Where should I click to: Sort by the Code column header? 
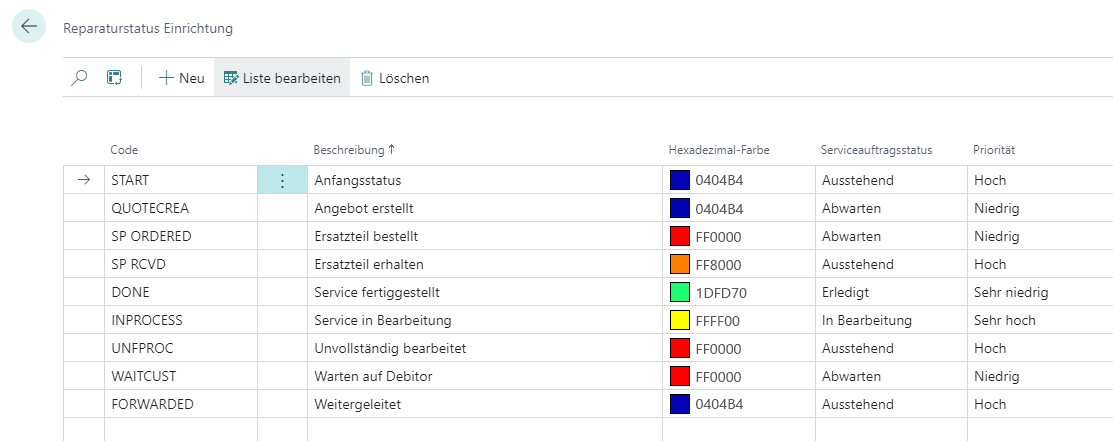tap(124, 150)
